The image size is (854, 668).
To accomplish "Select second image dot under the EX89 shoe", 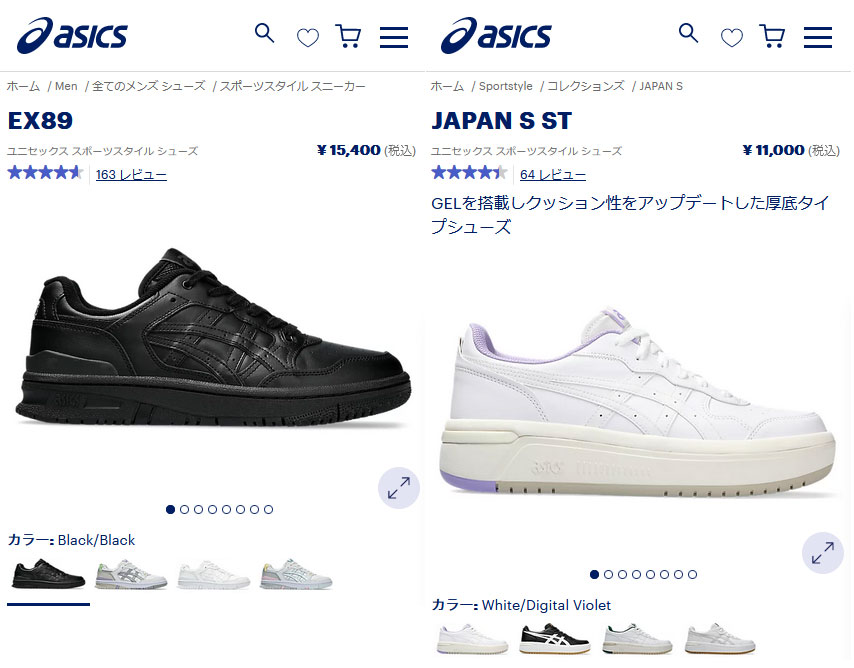I will point(184,509).
